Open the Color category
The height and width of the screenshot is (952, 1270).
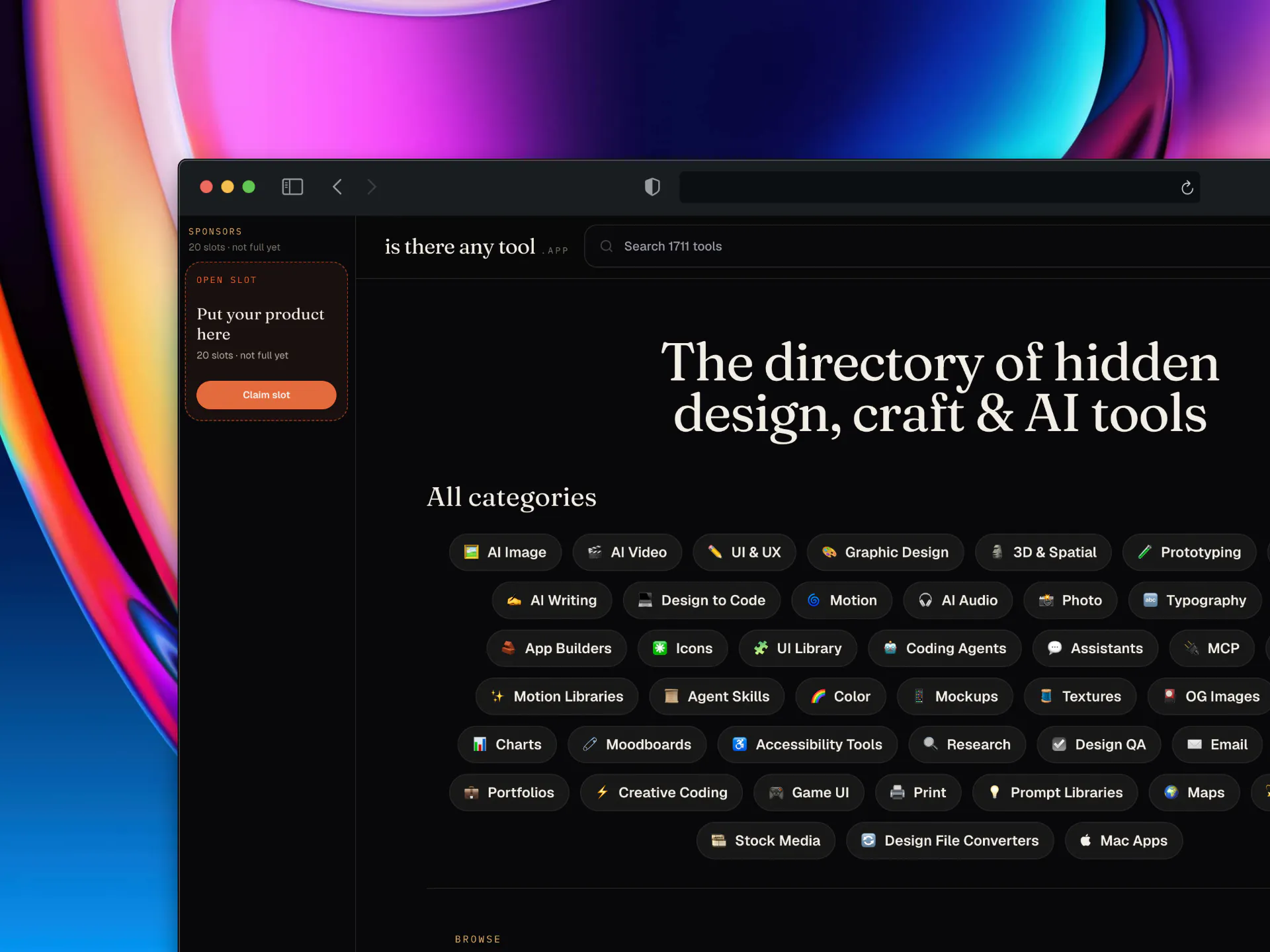click(841, 696)
